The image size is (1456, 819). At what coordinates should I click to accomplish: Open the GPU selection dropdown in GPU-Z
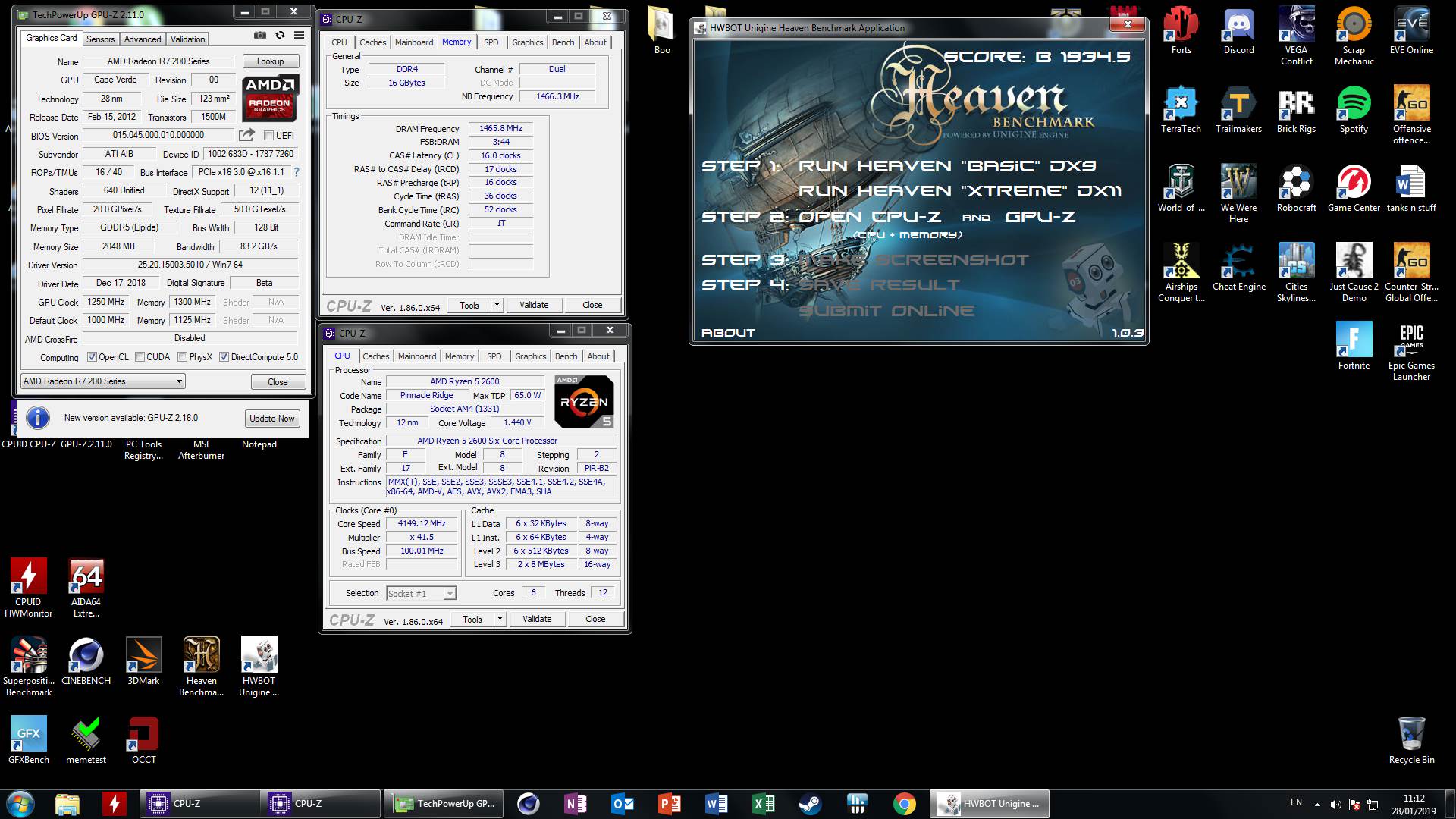[102, 381]
